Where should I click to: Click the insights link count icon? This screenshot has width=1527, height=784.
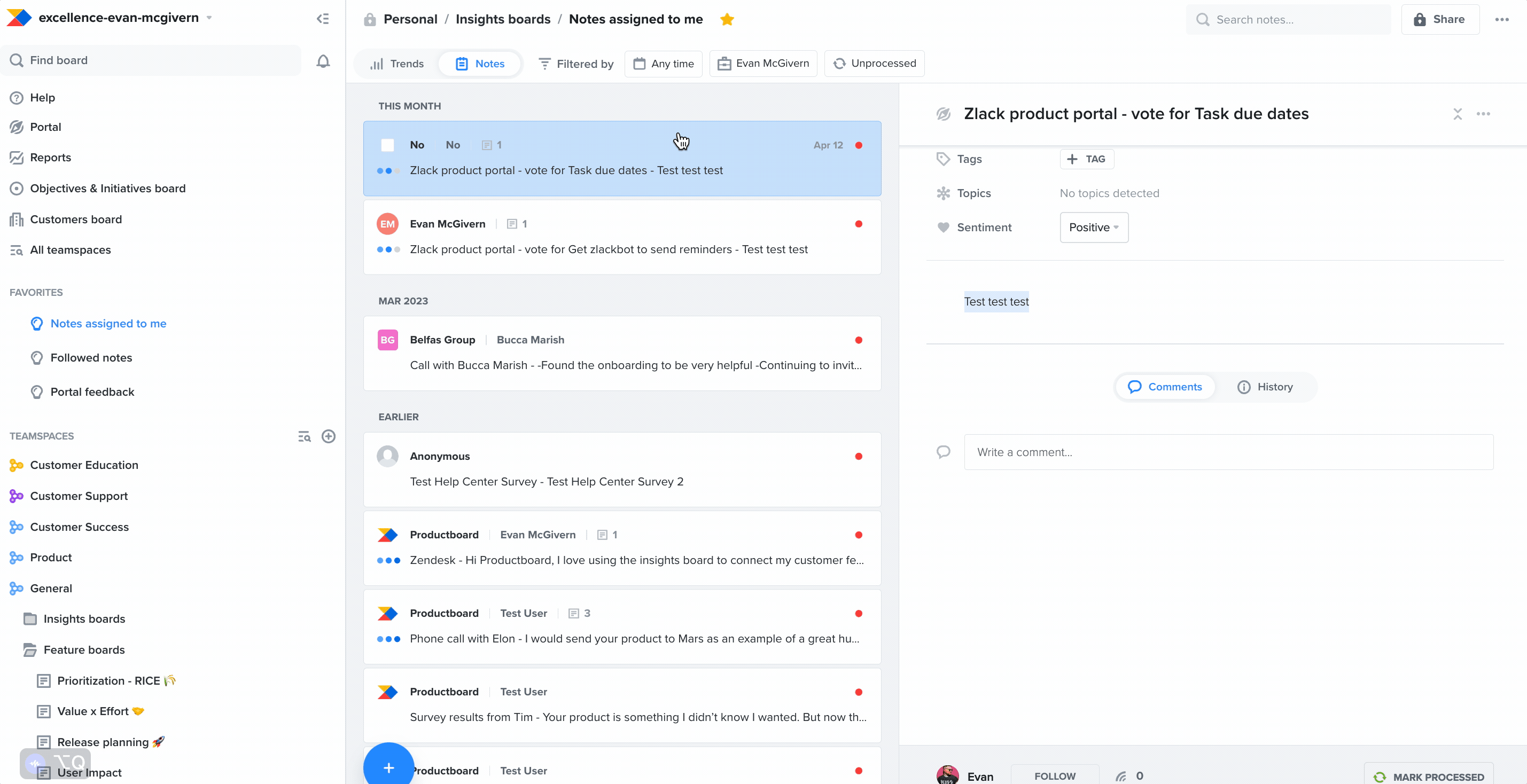(x=1120, y=777)
